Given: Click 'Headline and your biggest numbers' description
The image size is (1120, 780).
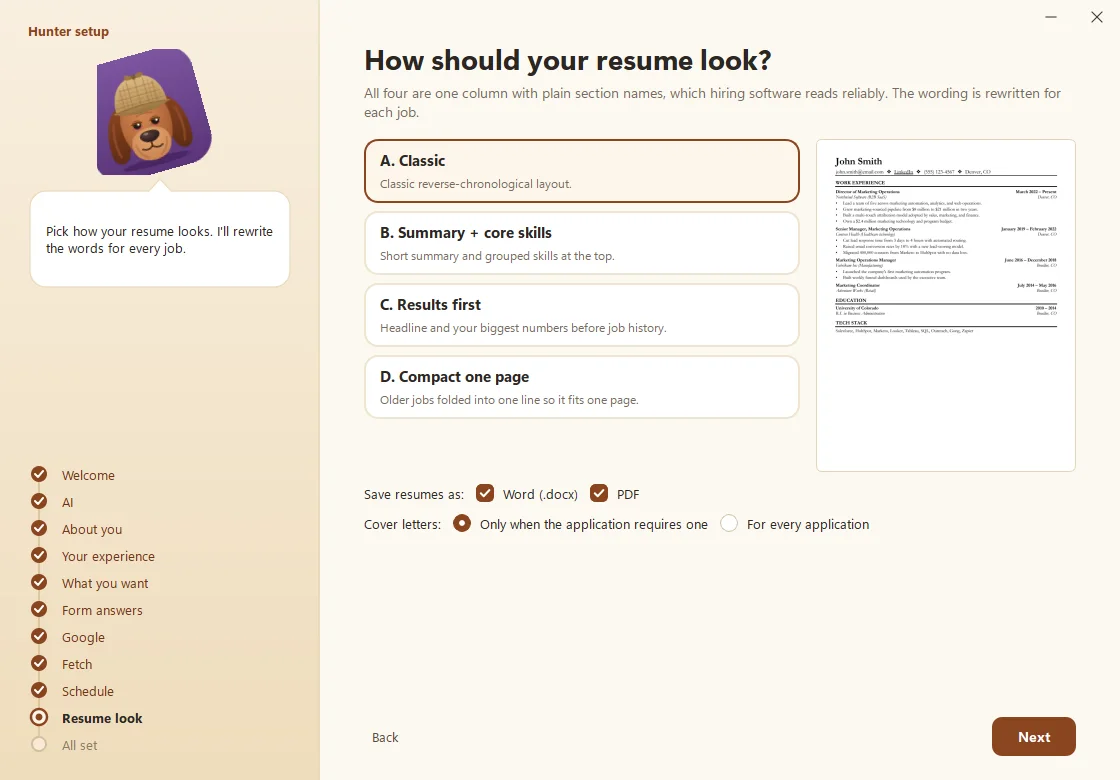Looking at the screenshot, I should click(523, 328).
